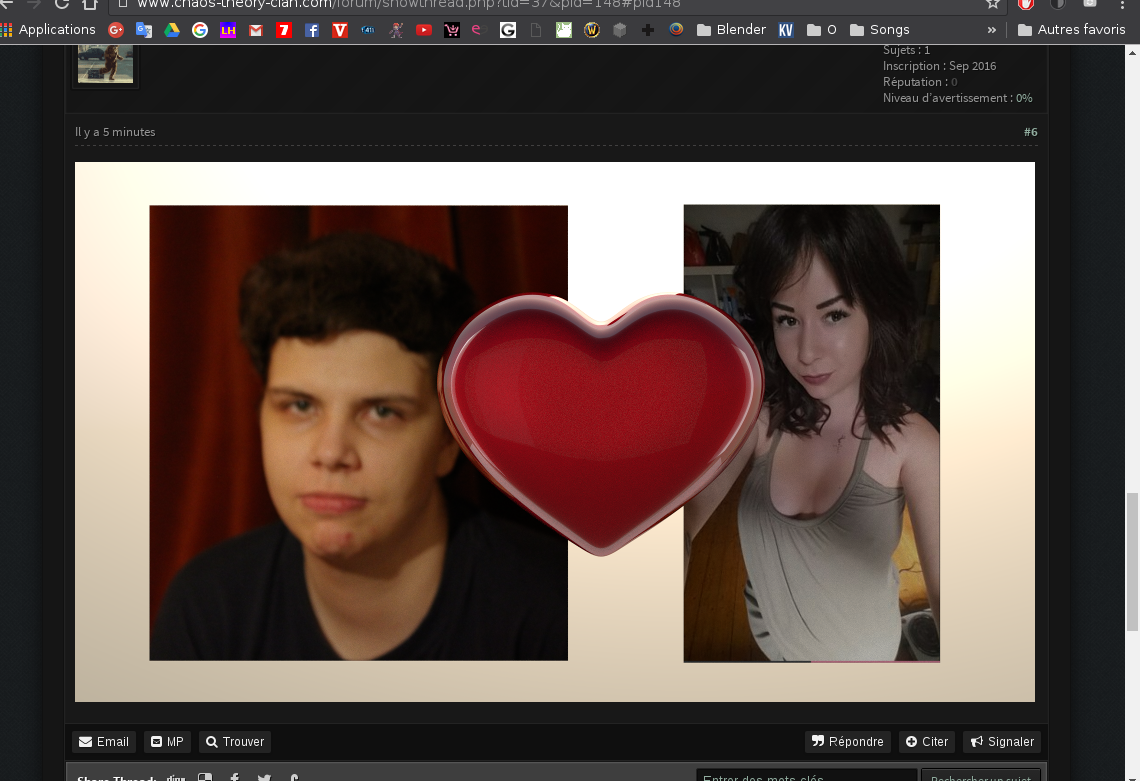Click the page vertical scrollbar thumb

(x=1133, y=561)
